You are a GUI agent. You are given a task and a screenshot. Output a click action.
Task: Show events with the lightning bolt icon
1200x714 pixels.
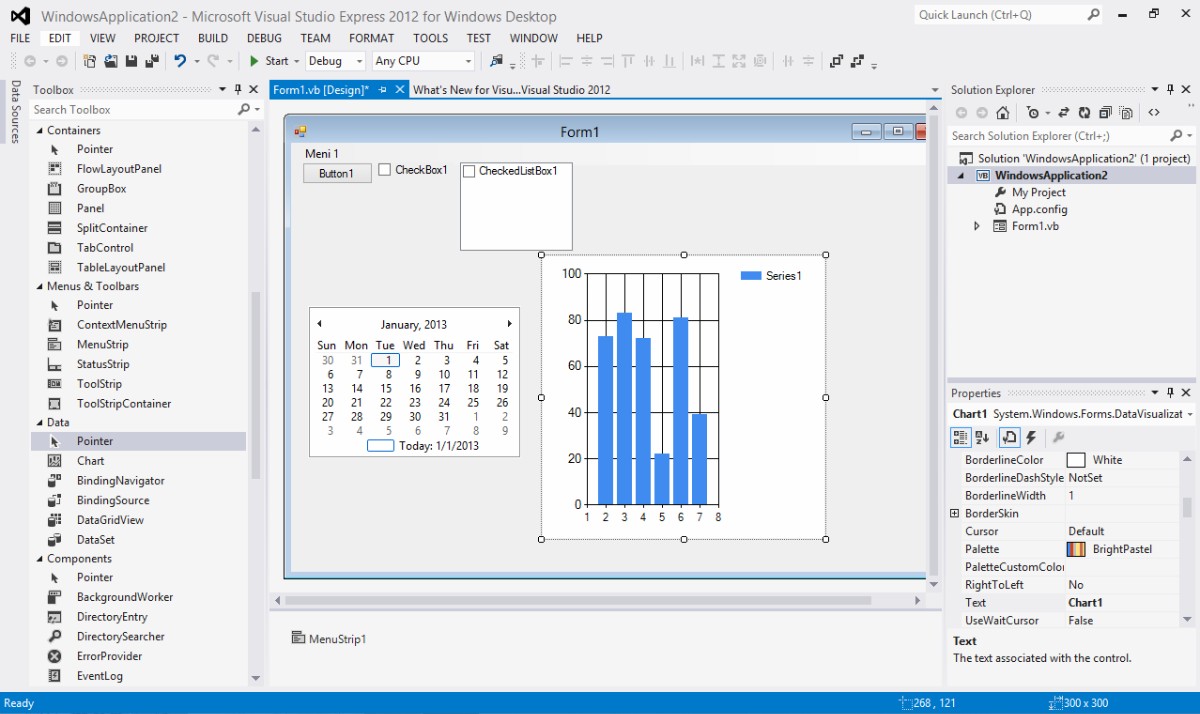pos(1031,437)
